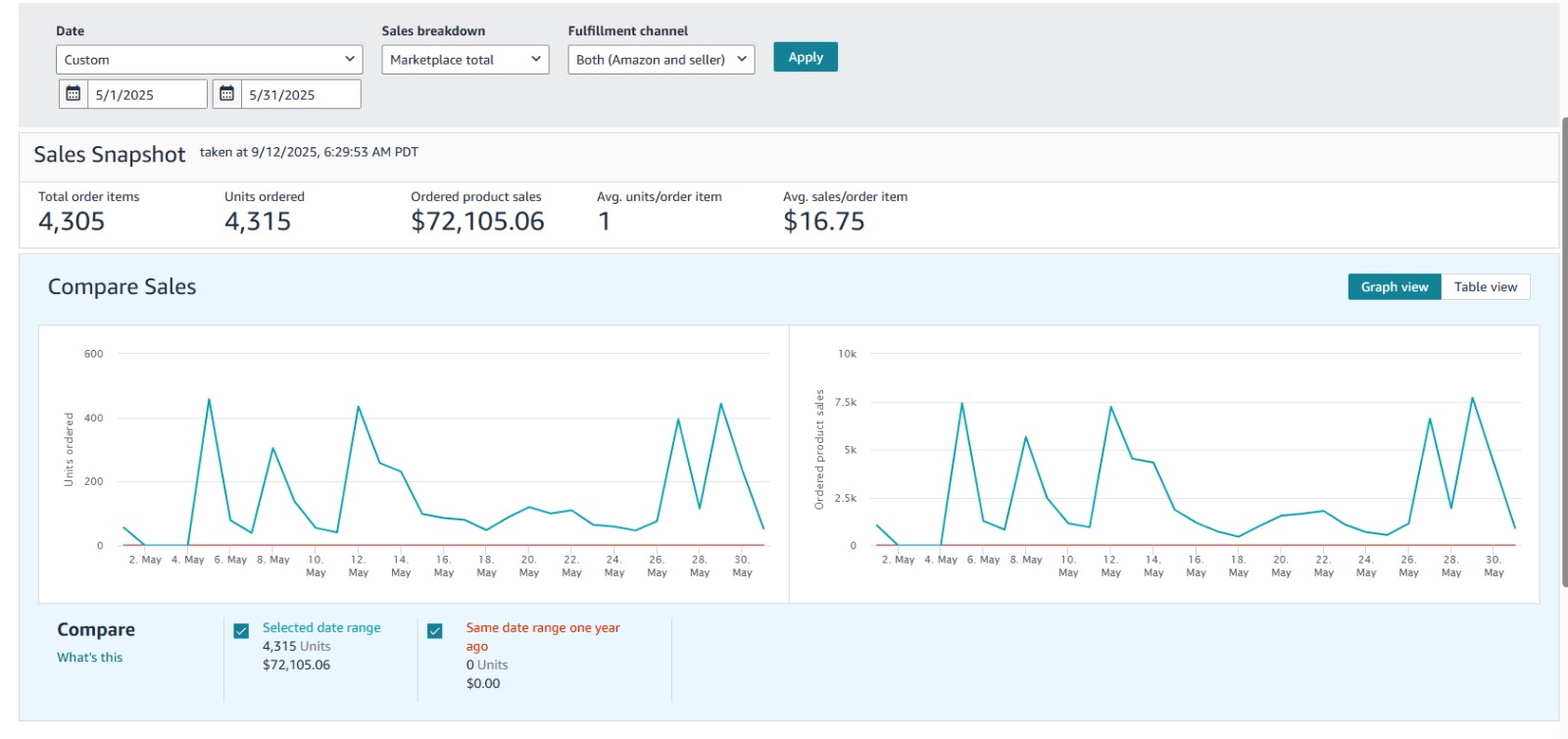Open the Fulfillment channel dropdown

661,60
